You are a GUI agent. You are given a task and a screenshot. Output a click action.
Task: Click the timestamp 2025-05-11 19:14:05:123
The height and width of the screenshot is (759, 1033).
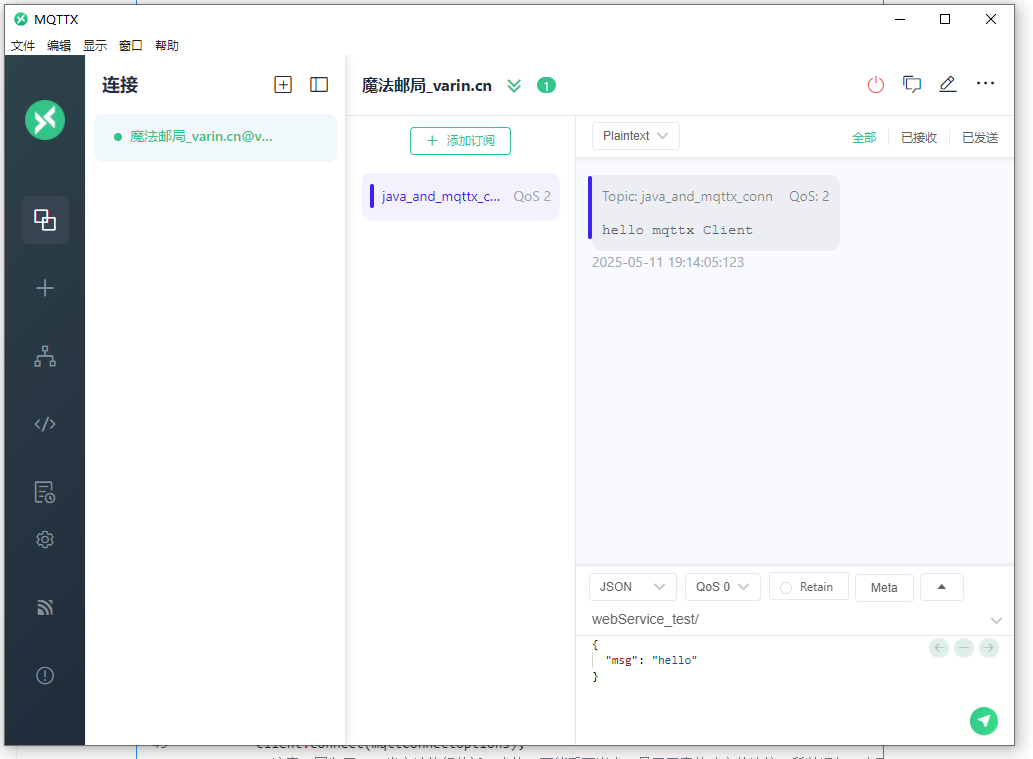coord(667,262)
